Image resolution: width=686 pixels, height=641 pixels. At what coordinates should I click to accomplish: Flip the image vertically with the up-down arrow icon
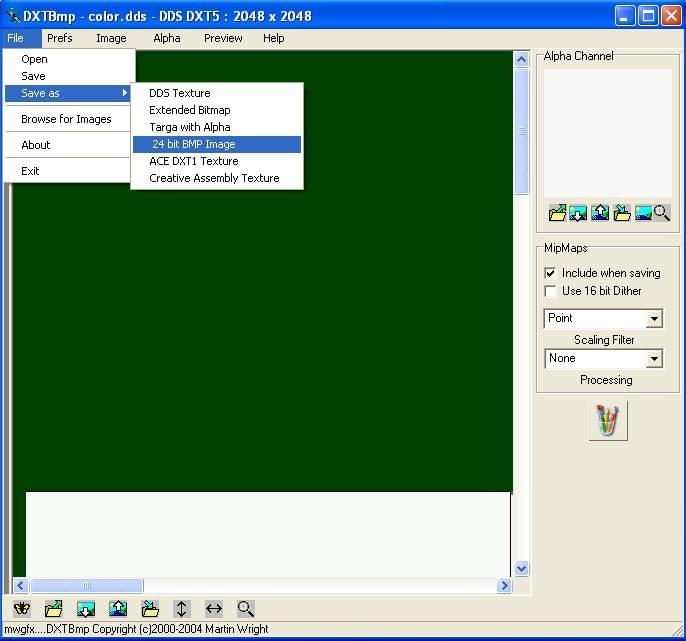182,609
